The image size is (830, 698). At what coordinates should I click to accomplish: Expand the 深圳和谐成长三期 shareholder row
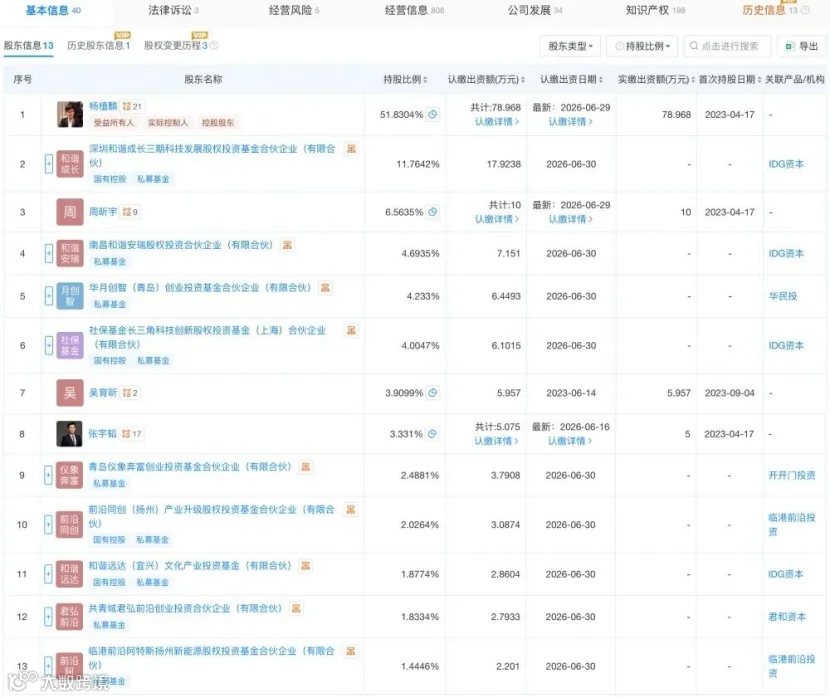(49, 164)
